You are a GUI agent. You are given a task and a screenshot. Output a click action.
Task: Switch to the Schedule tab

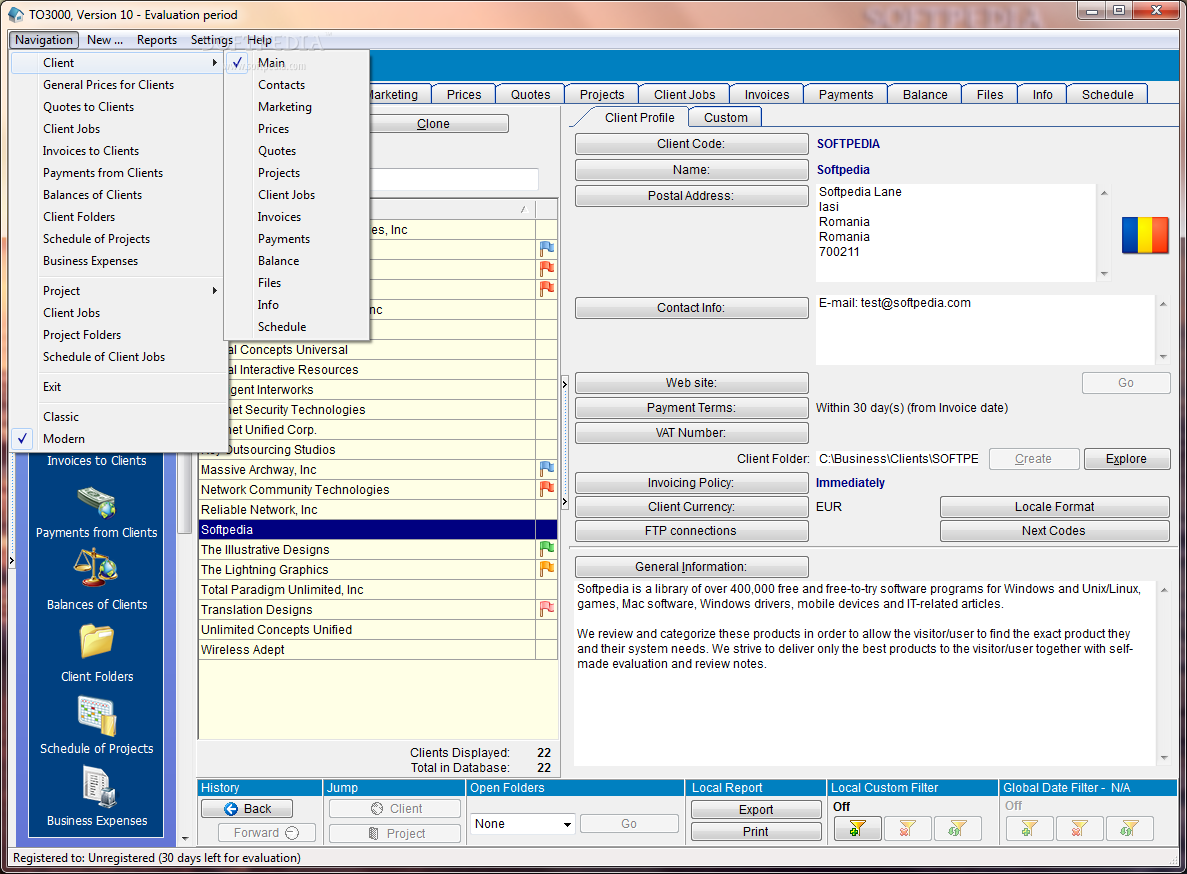point(1107,95)
